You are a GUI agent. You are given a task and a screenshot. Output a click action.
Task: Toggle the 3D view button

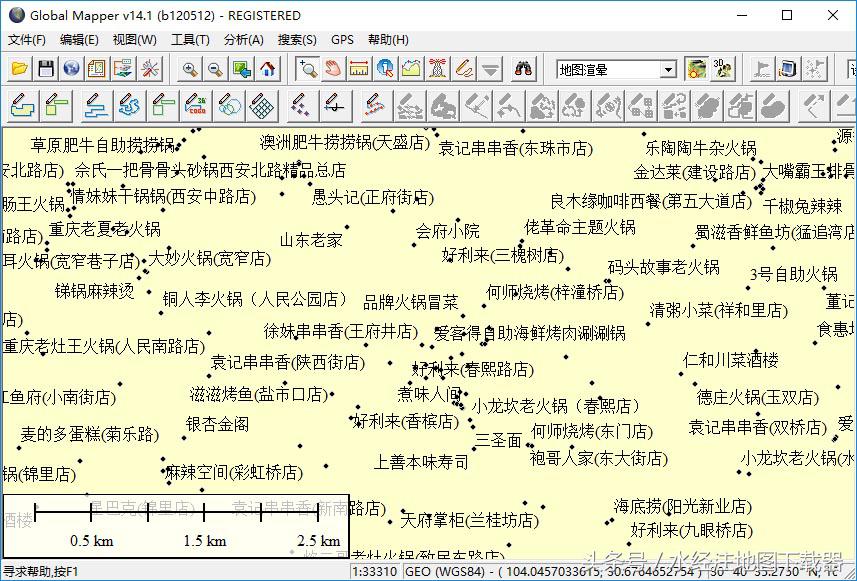723,69
